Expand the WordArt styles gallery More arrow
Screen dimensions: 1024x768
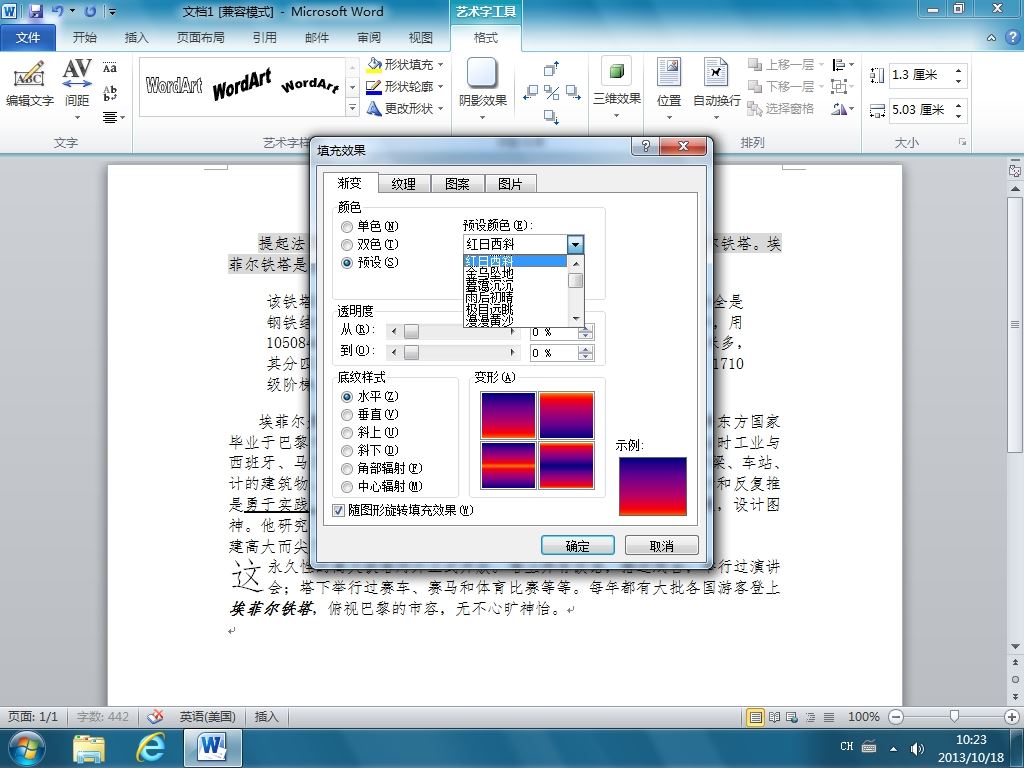tap(352, 108)
